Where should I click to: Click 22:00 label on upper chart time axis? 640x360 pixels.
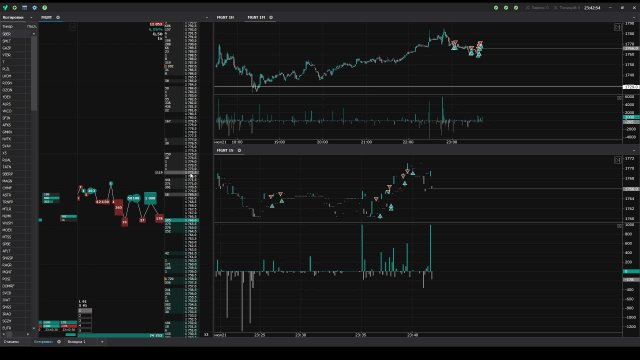click(408, 142)
